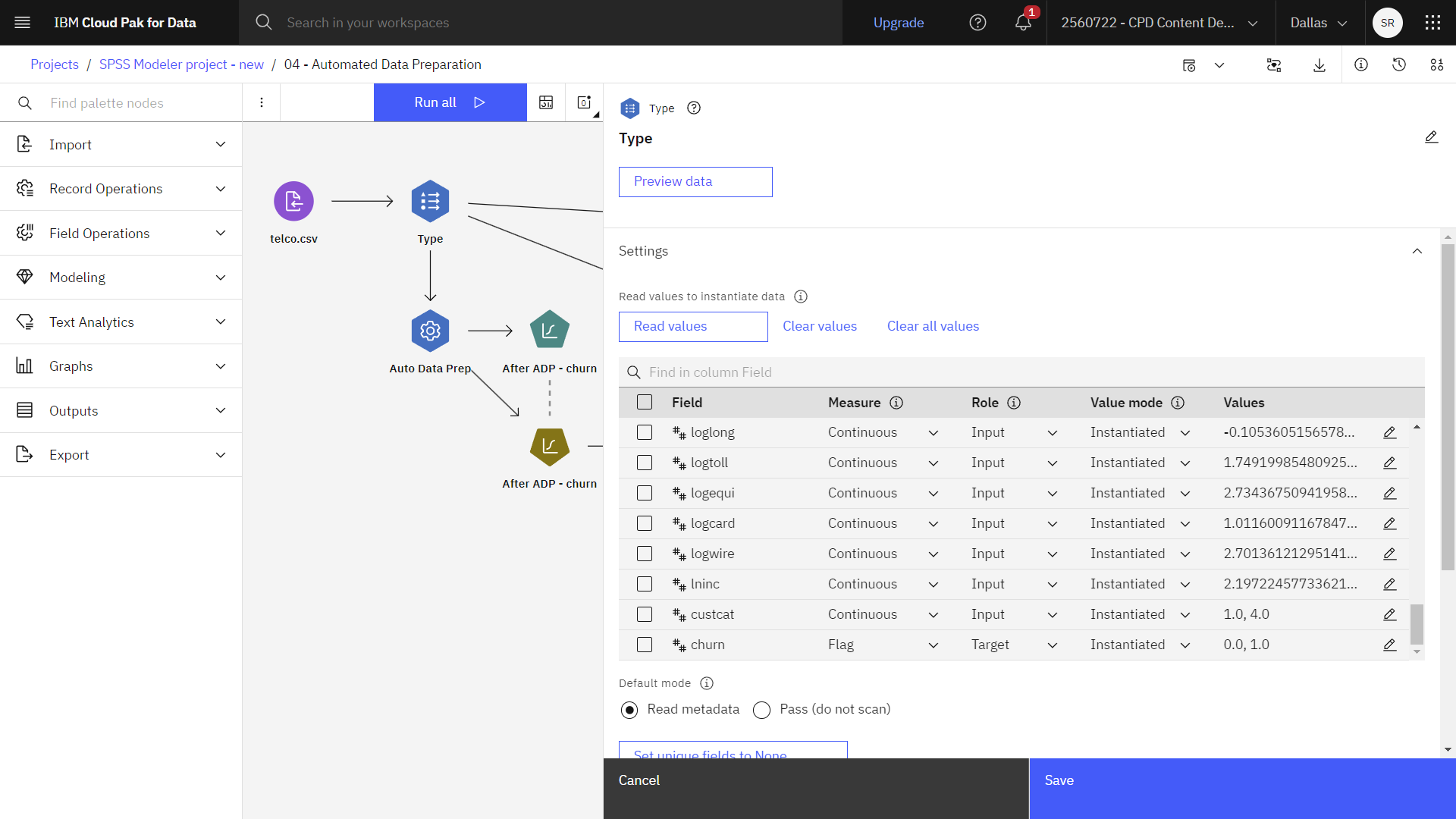This screenshot has height=819, width=1456.
Task: Edit values for the custcat field
Action: [x=1389, y=614]
